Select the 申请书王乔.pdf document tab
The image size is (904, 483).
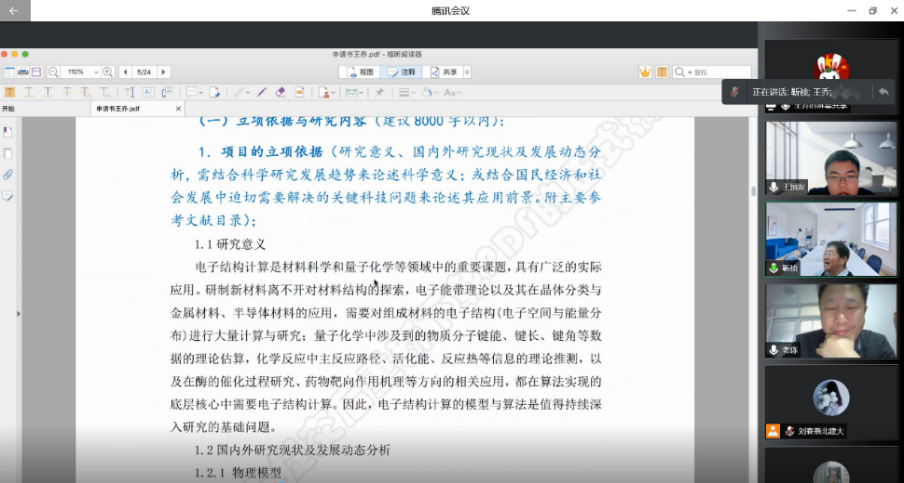[118, 108]
